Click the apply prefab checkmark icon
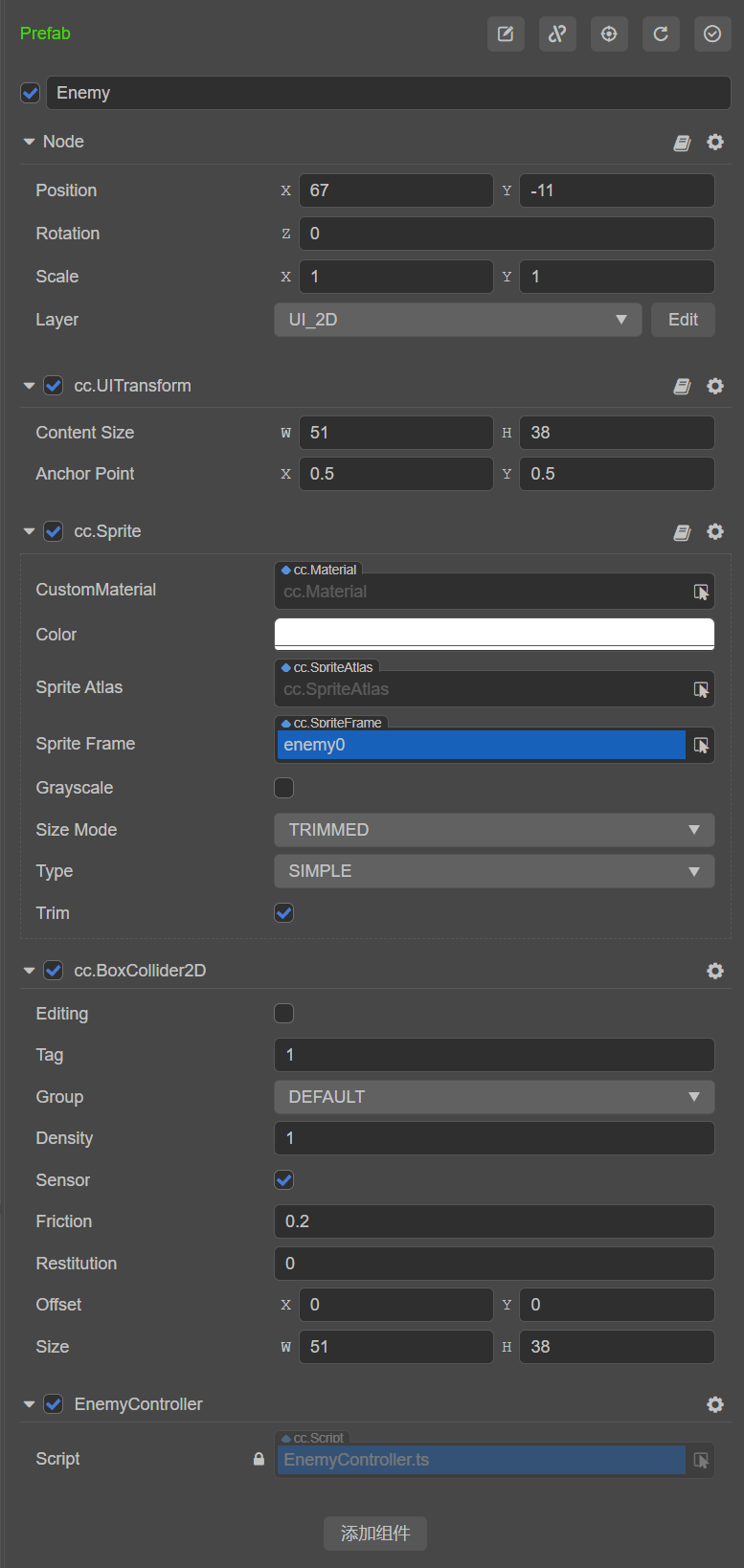This screenshot has width=744, height=1568. [712, 34]
